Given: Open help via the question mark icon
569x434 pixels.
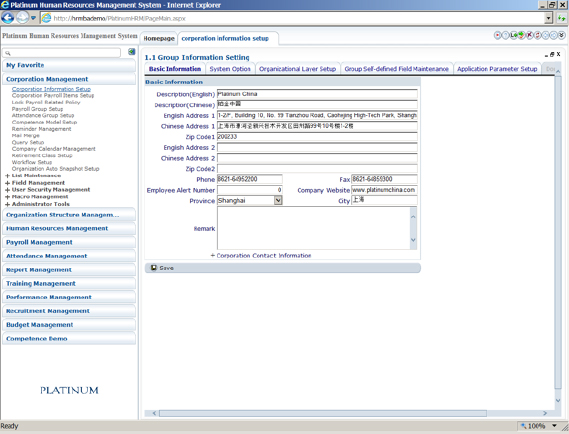Looking at the screenshot, I should (505, 35).
